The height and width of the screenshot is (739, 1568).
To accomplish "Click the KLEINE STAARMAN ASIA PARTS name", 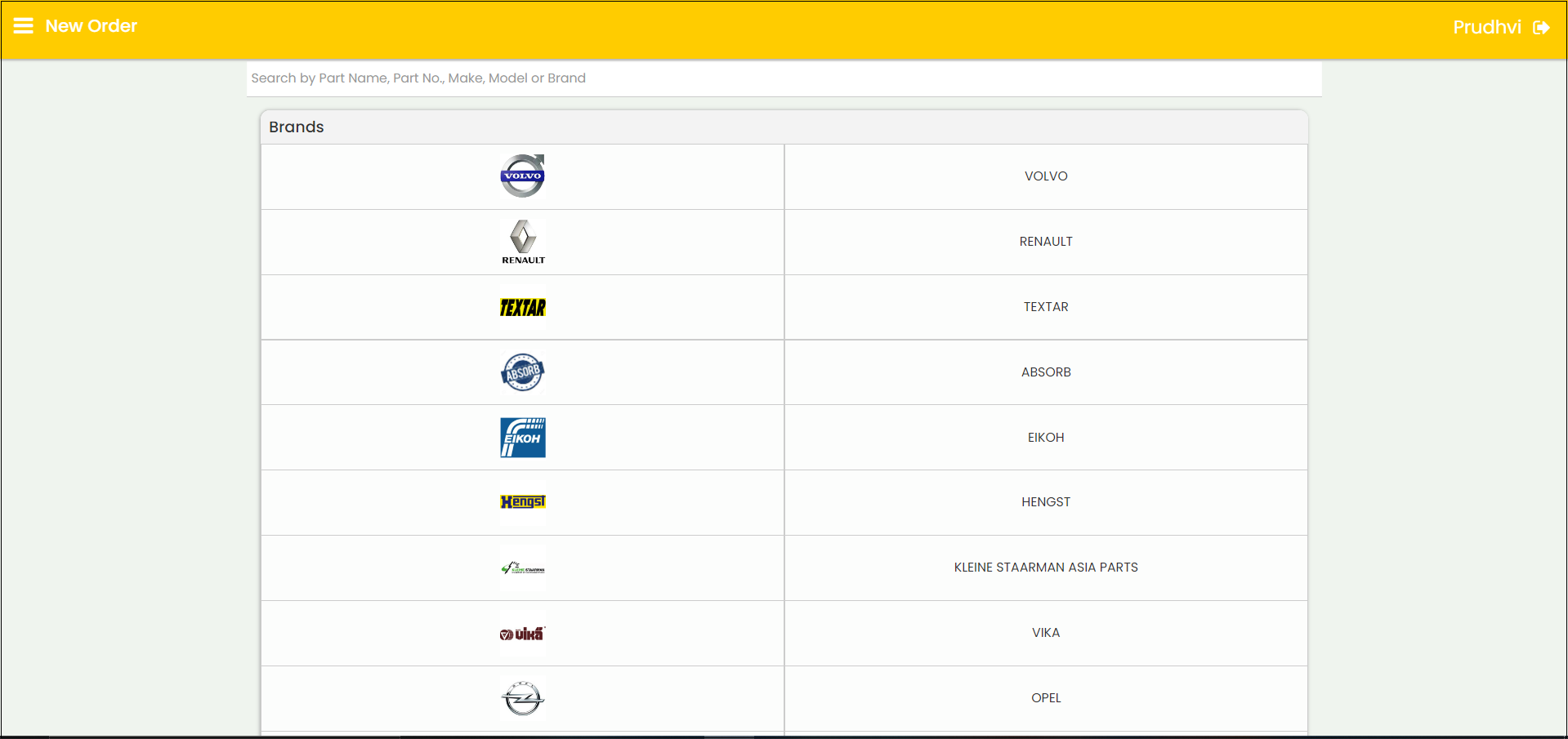I will click(1046, 568).
